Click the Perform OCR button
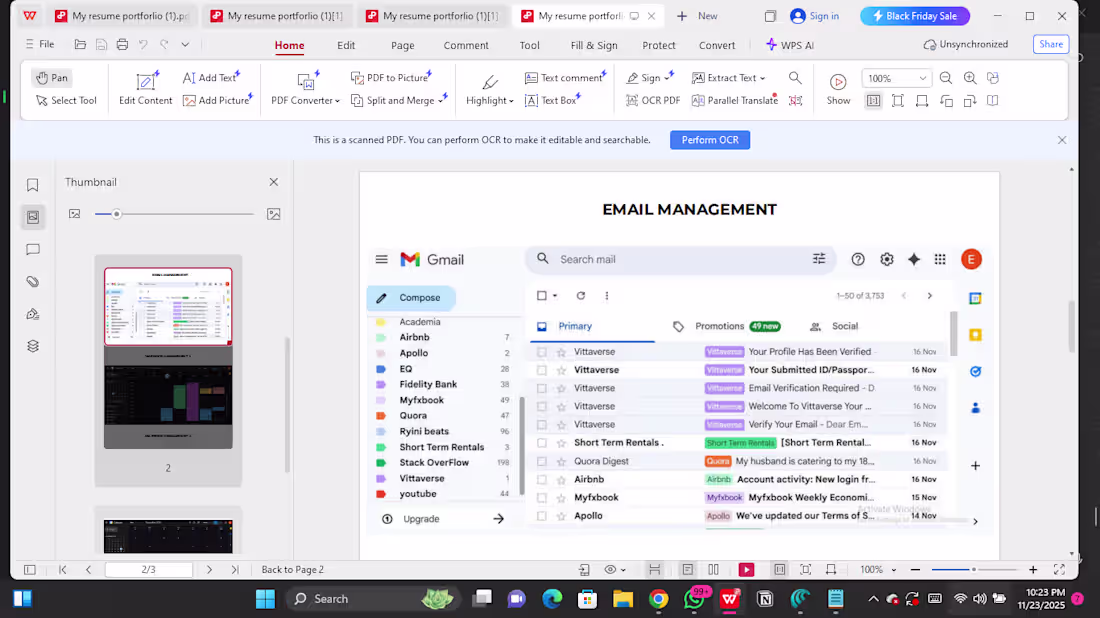The width and height of the screenshot is (1100, 618). tap(709, 140)
